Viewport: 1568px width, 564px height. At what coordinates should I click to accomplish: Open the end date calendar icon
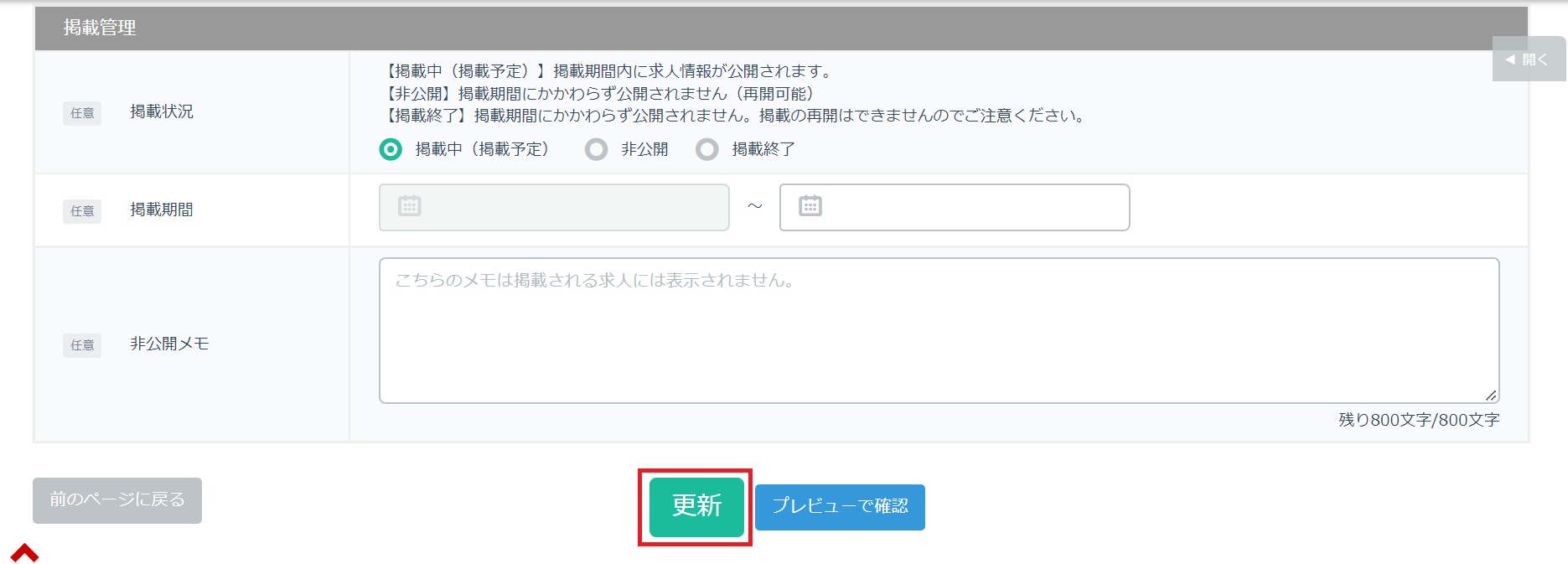810,206
